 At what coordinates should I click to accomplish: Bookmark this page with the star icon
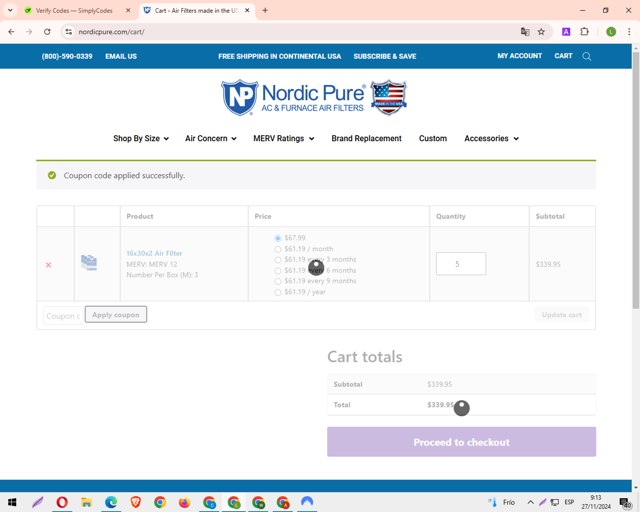tap(541, 32)
